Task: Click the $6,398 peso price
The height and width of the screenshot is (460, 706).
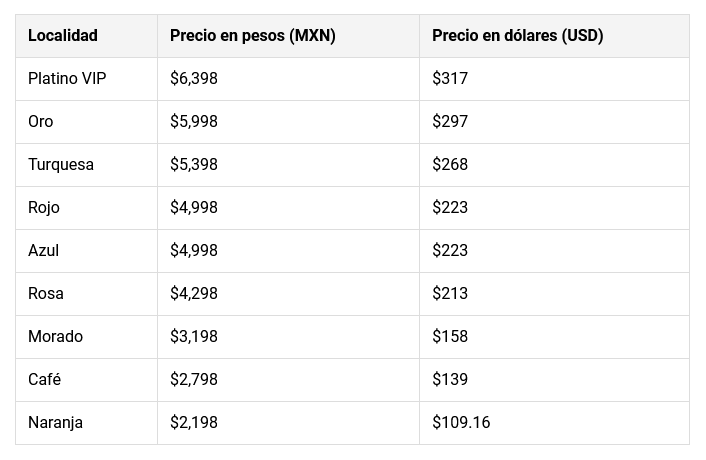Action: pyautogui.click(x=194, y=79)
